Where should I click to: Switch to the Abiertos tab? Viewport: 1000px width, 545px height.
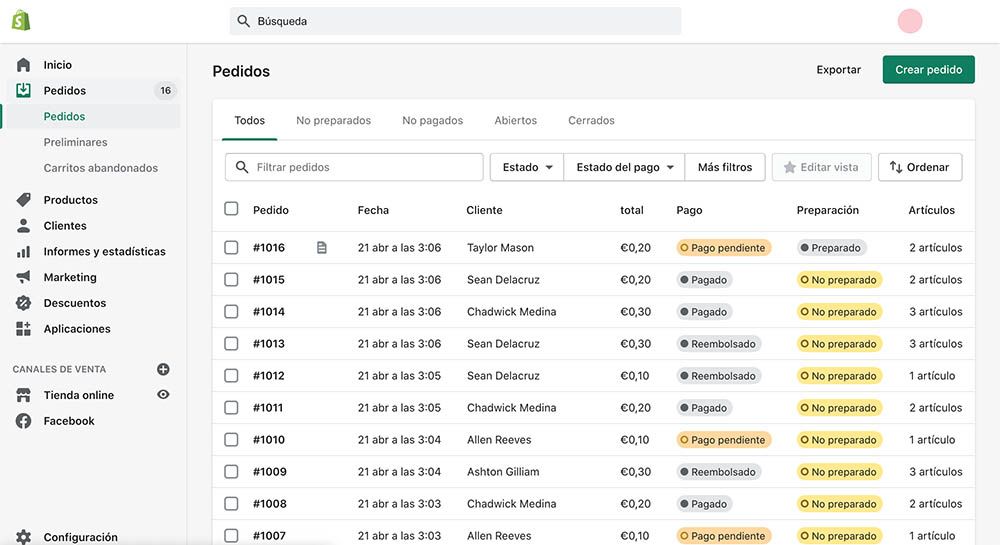515,120
